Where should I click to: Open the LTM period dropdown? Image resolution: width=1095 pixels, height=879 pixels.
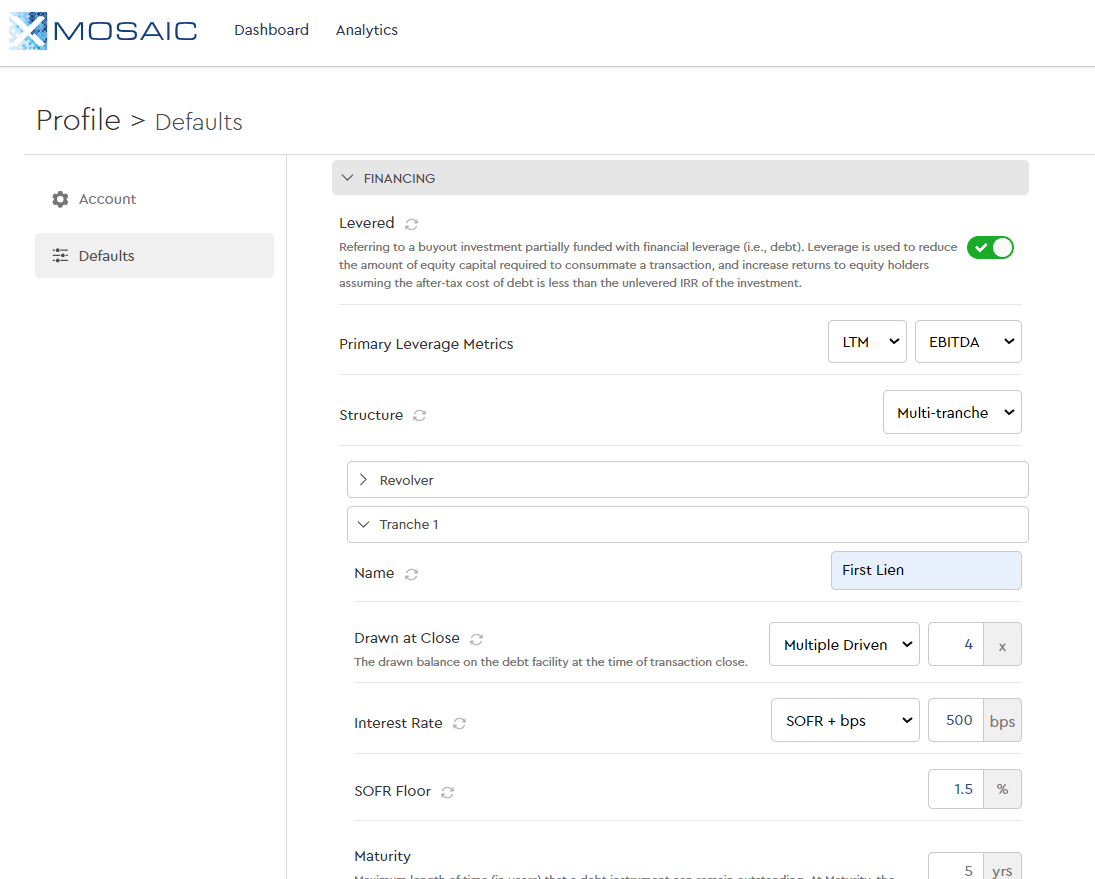point(867,342)
